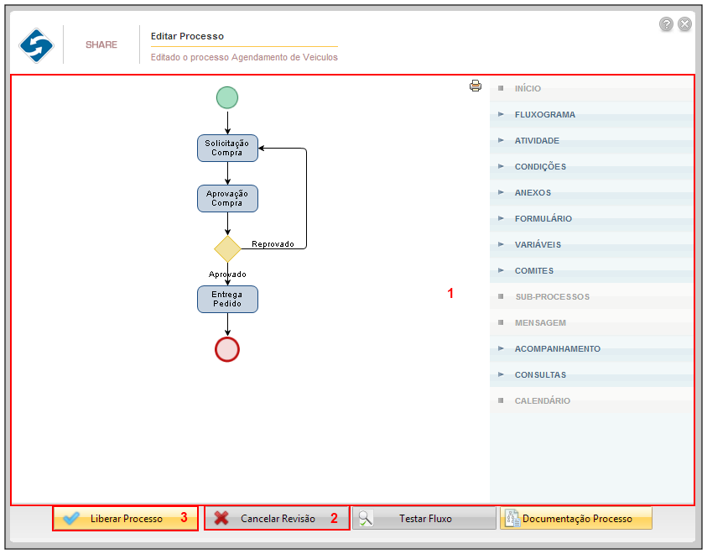The width and height of the screenshot is (707, 554).
Task: Click the magnifier icon on Testar Fluxo
Action: (365, 518)
